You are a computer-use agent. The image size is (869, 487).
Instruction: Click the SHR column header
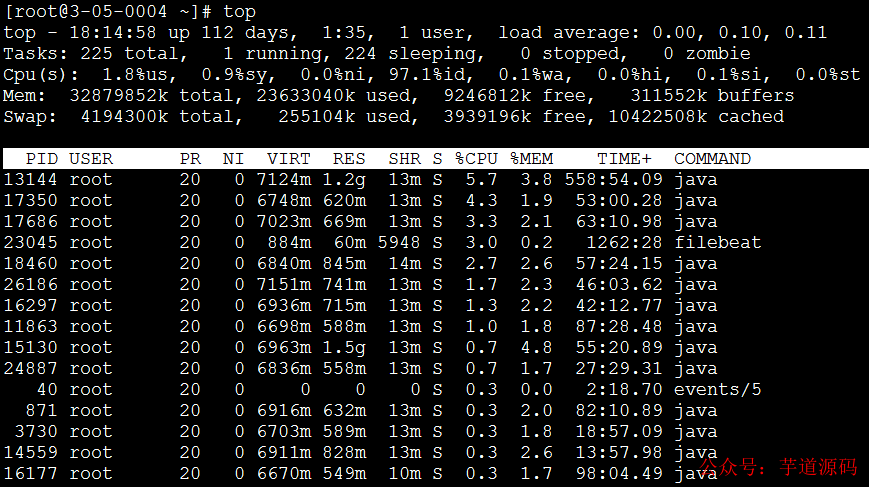click(x=405, y=159)
